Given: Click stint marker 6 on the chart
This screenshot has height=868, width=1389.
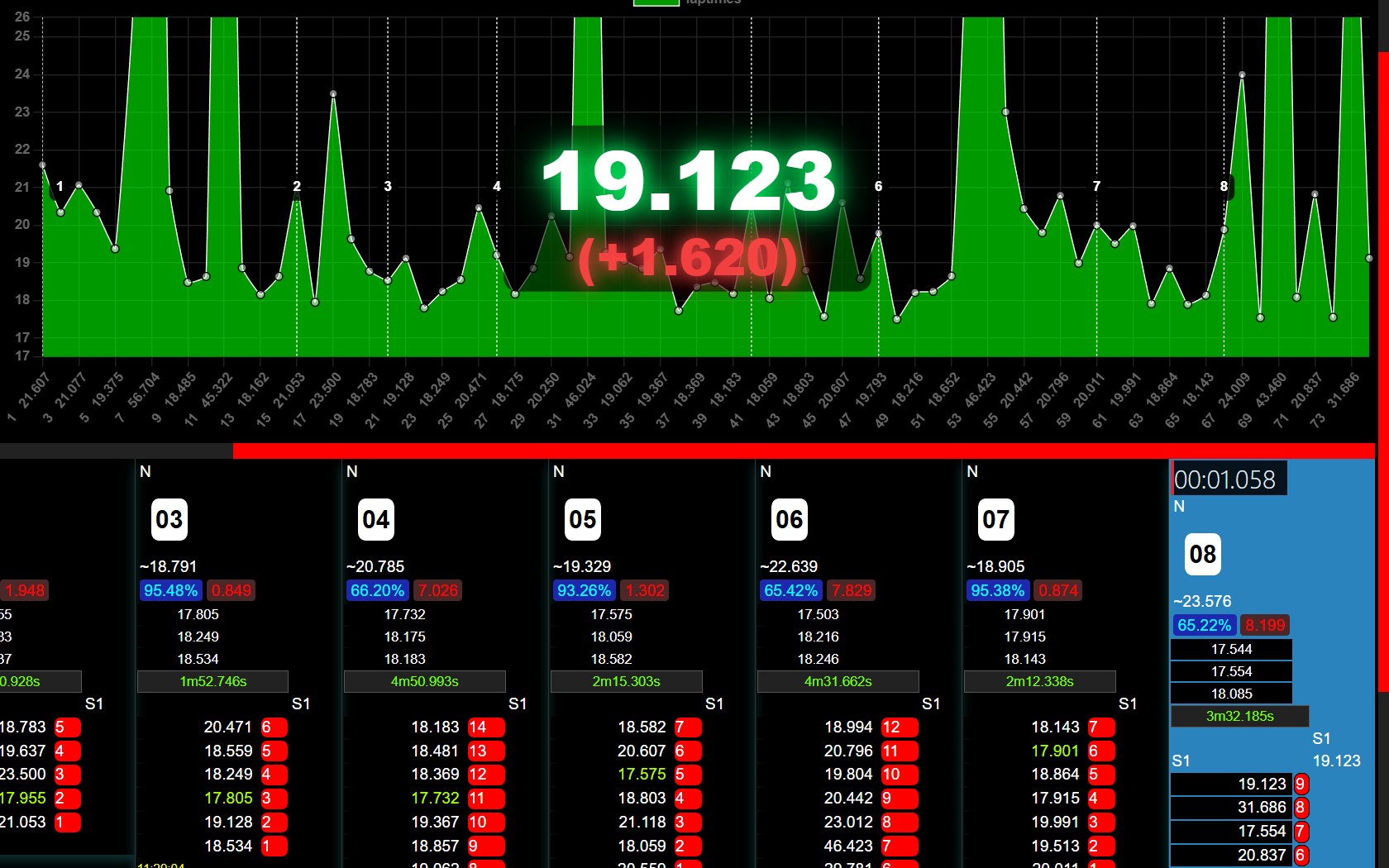Looking at the screenshot, I should 878,187.
